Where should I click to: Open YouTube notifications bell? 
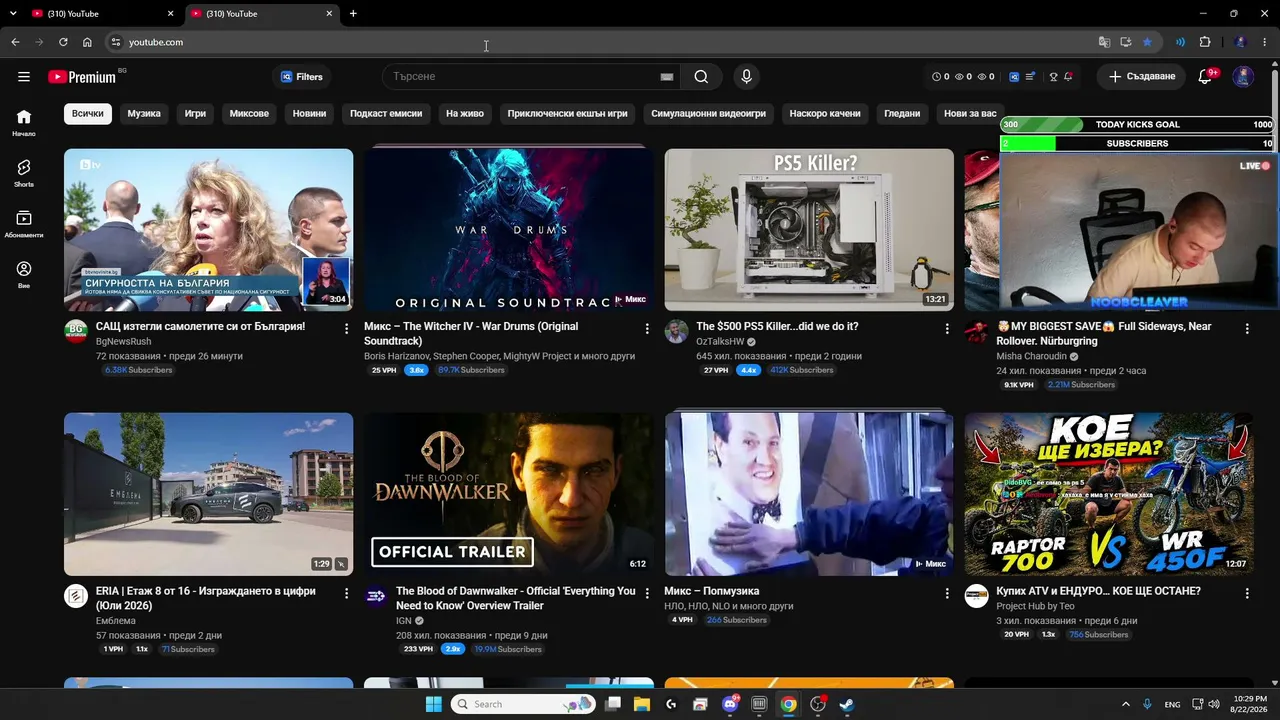click(1205, 77)
